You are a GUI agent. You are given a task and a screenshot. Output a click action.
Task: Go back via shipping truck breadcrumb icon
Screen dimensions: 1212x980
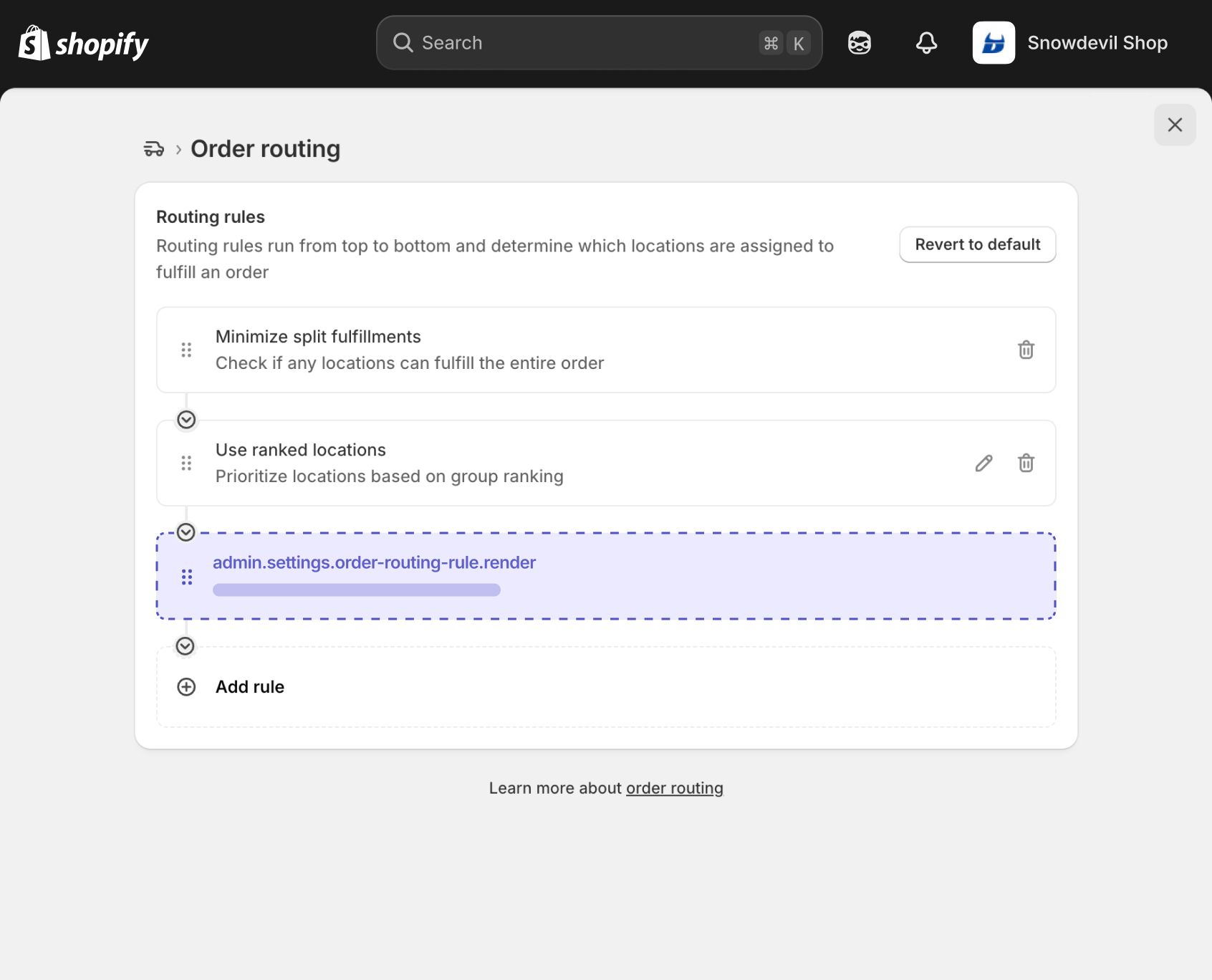click(154, 149)
